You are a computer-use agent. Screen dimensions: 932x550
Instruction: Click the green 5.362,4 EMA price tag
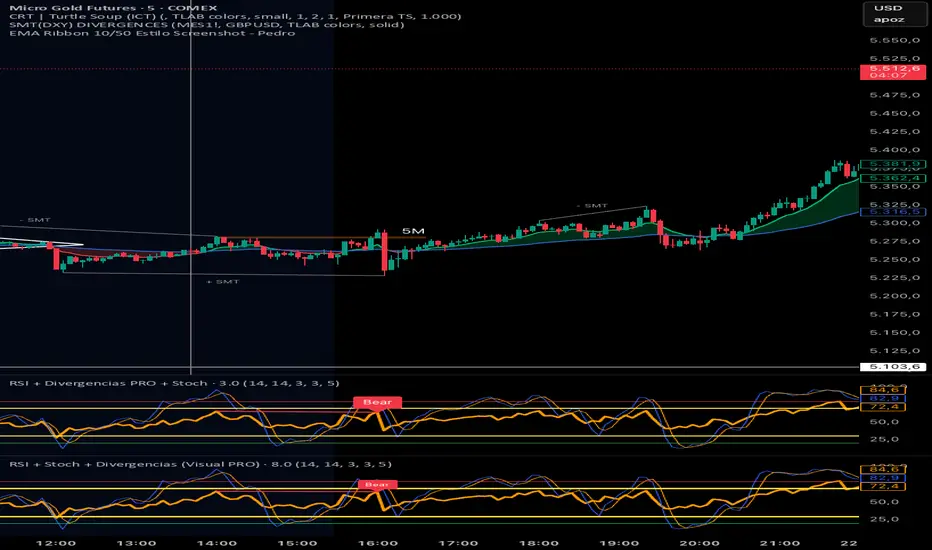click(x=893, y=178)
